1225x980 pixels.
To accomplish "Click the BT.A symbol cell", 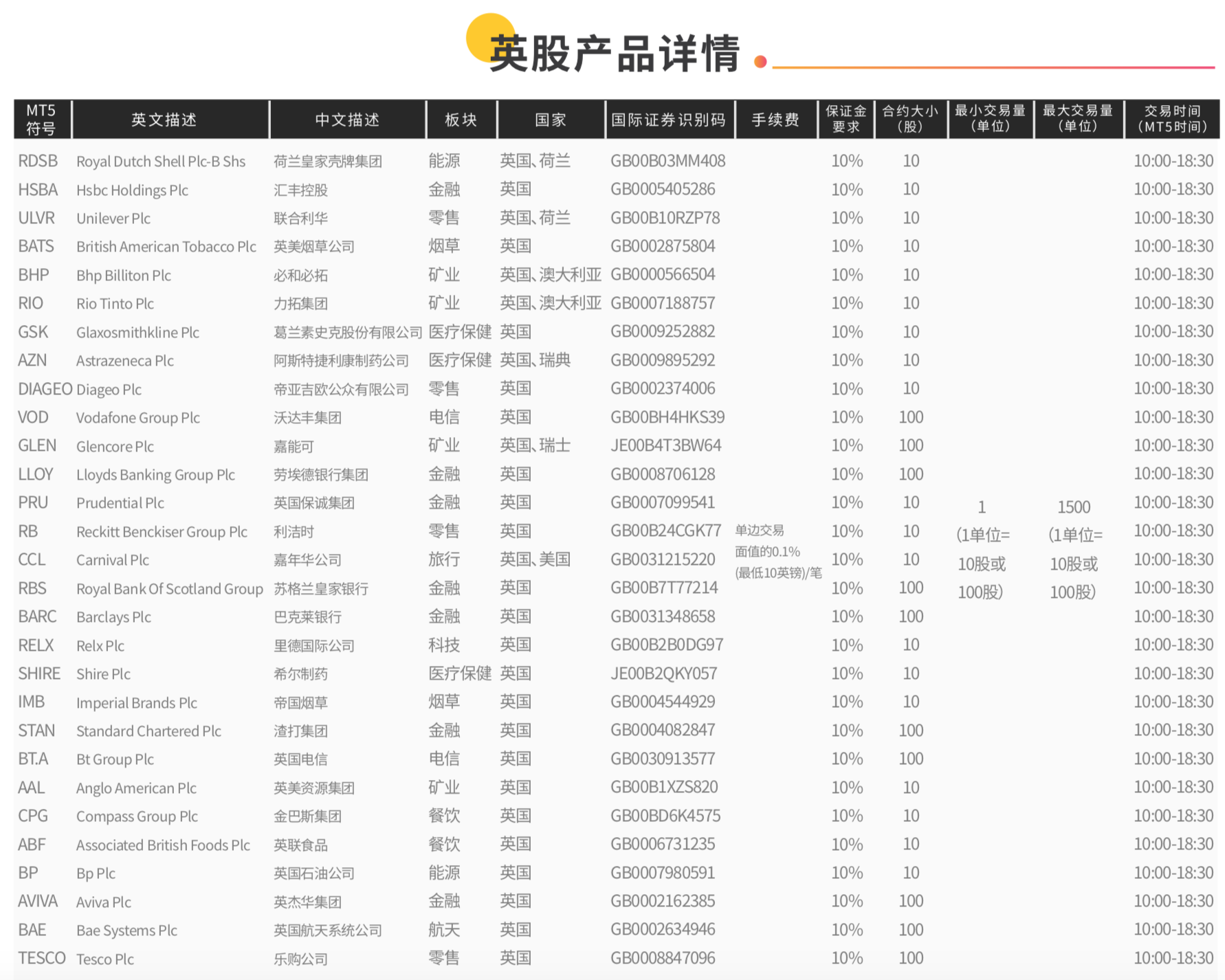I will (33, 759).
